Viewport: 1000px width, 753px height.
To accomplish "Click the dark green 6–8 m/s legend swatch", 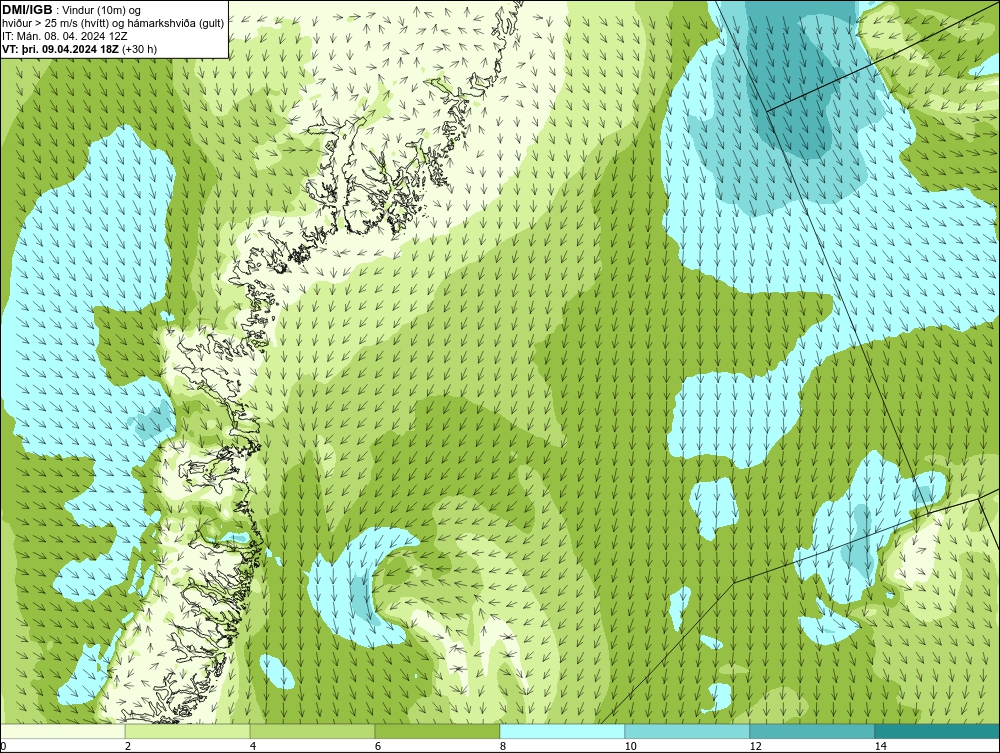I will [438, 731].
